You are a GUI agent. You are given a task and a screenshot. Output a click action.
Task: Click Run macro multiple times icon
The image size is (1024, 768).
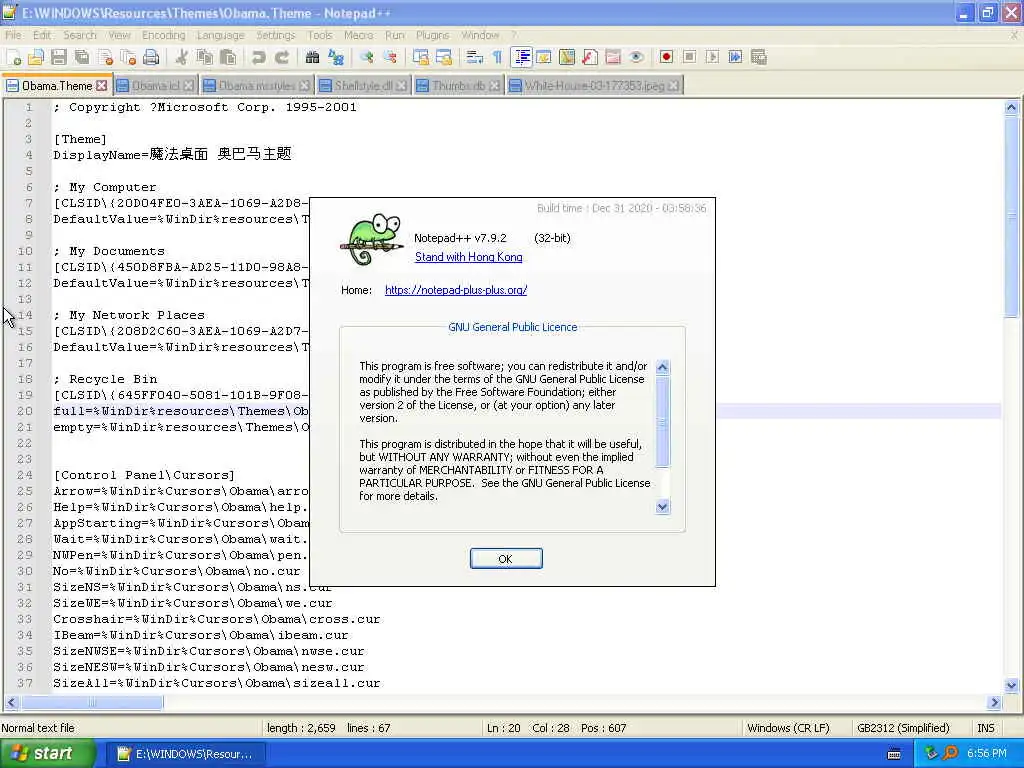[x=735, y=57]
